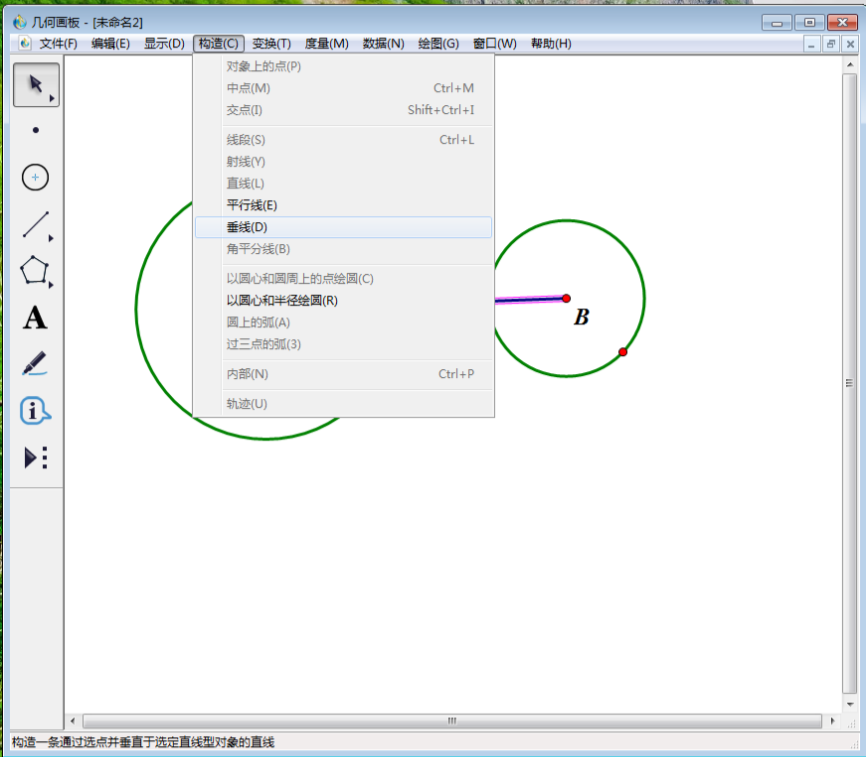
Task: Select the Arrow selection tool
Action: (x=36, y=84)
